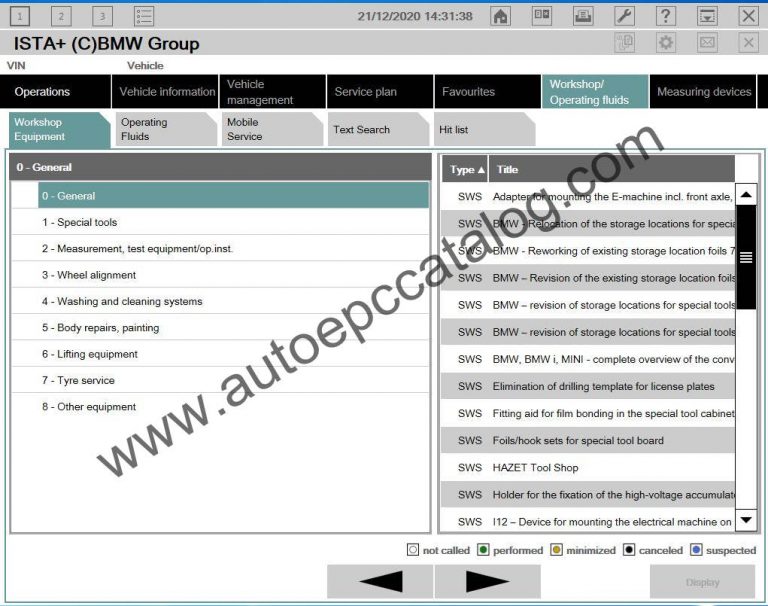The height and width of the screenshot is (606, 768).
Task: Open the operations list icon
Action: click(x=144, y=16)
